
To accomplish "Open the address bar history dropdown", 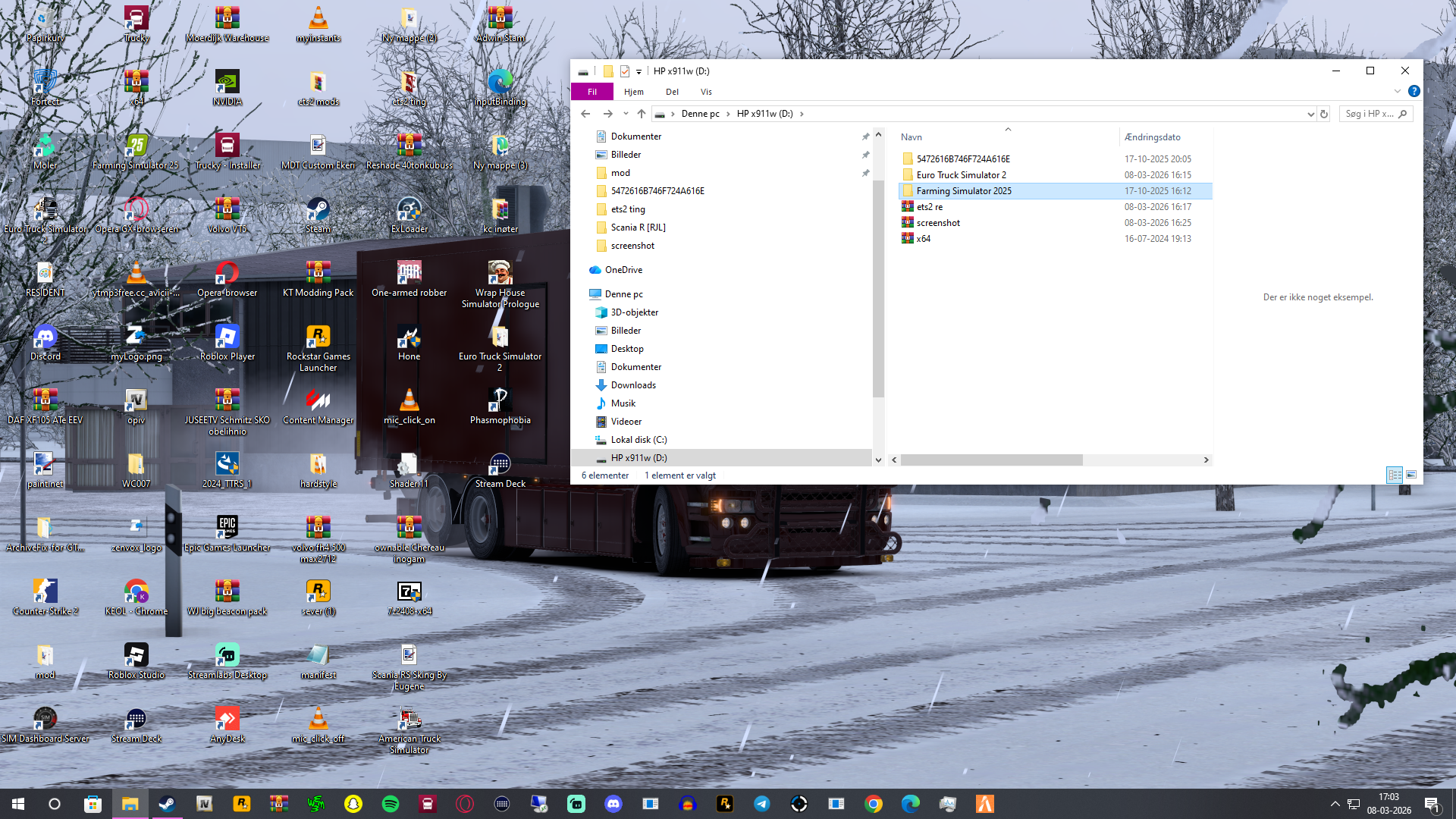I will (x=1310, y=114).
